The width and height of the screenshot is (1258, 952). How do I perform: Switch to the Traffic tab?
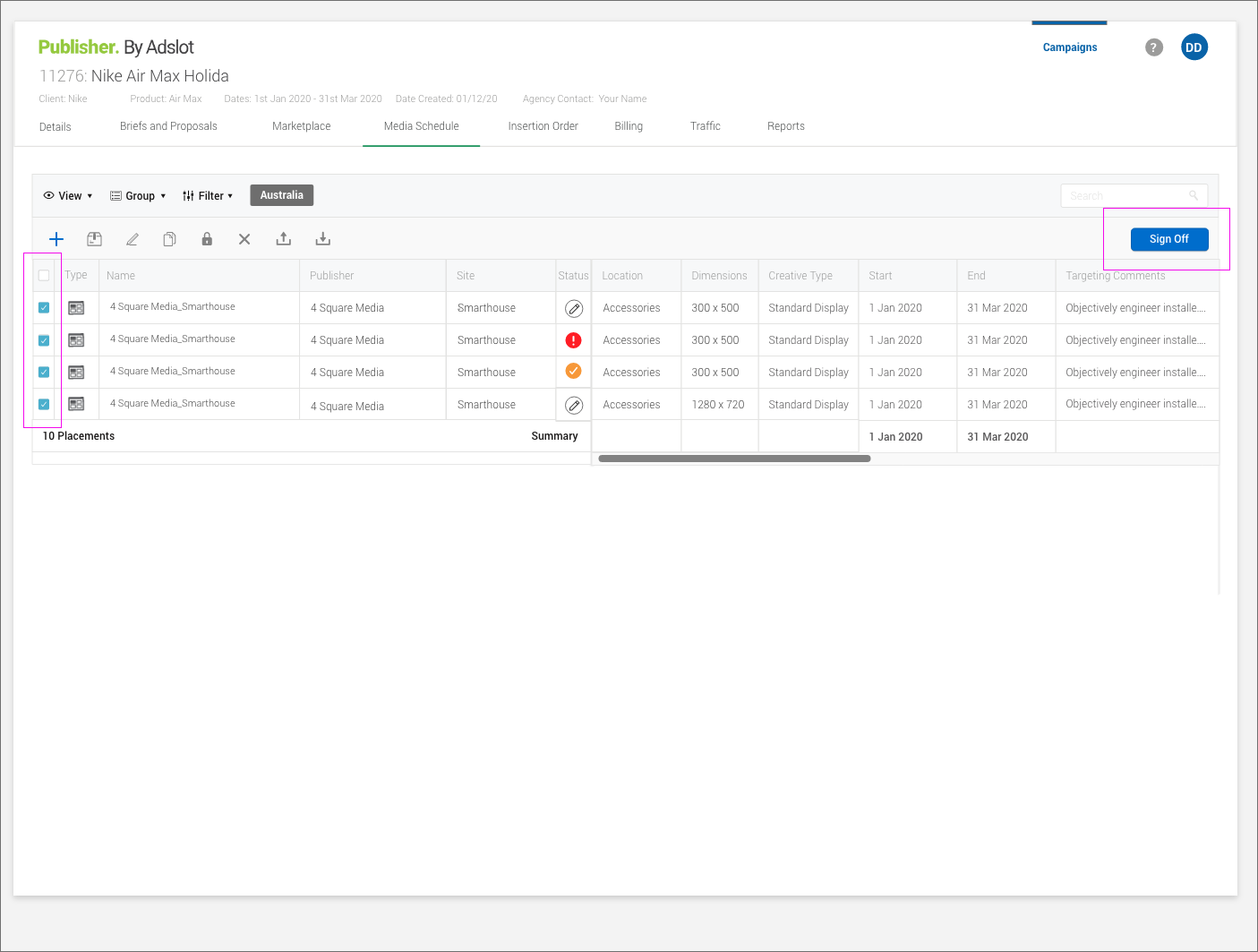click(706, 126)
